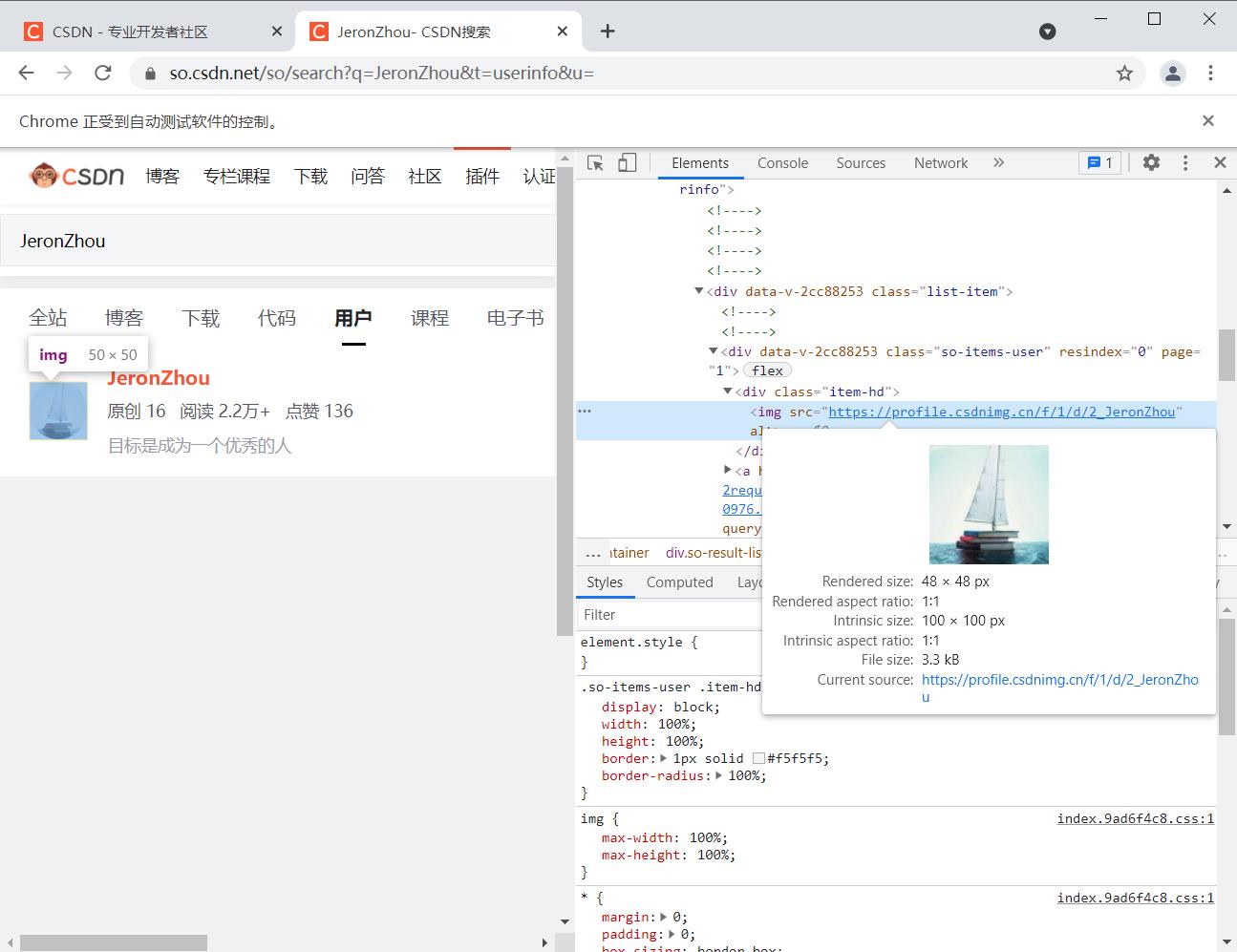Collapse the list-item div node
Viewport: 1237px width, 952px height.
(699, 291)
